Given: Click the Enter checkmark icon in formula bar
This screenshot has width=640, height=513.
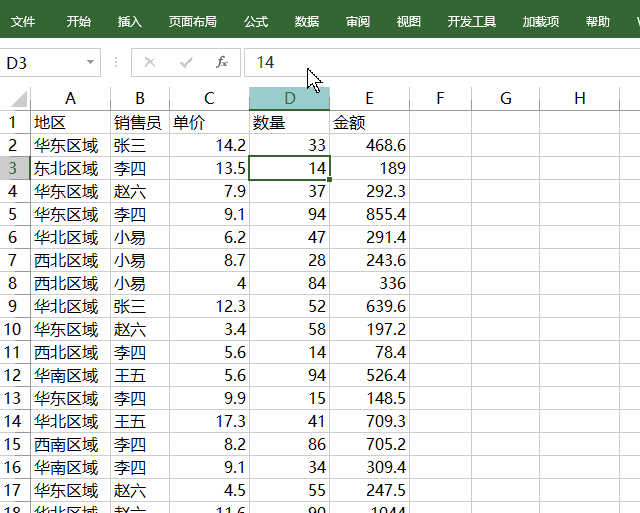Looking at the screenshot, I should click(186, 62).
